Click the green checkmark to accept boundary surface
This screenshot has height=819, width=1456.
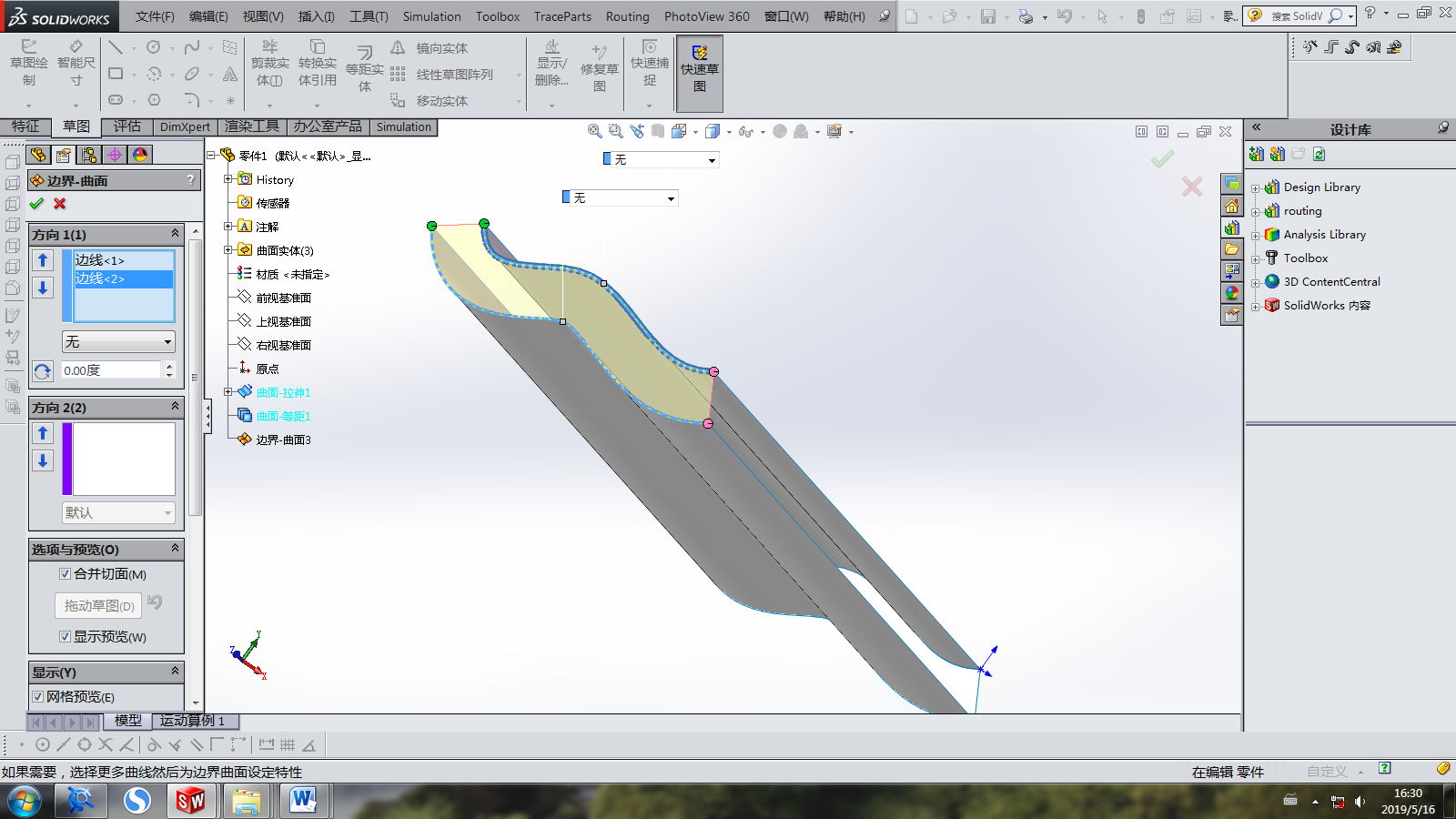click(36, 204)
